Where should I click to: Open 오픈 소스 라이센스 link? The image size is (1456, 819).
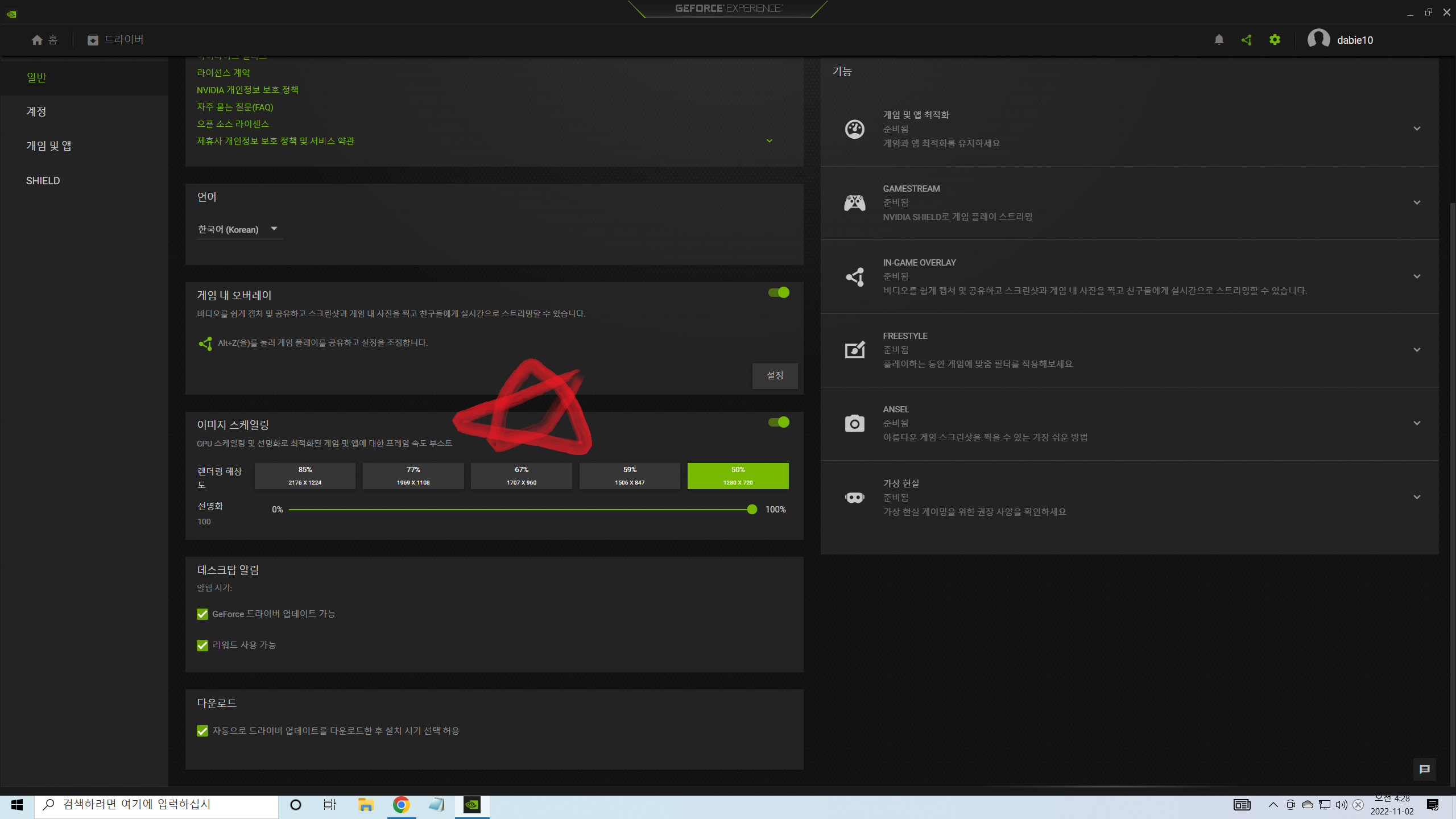click(x=233, y=124)
